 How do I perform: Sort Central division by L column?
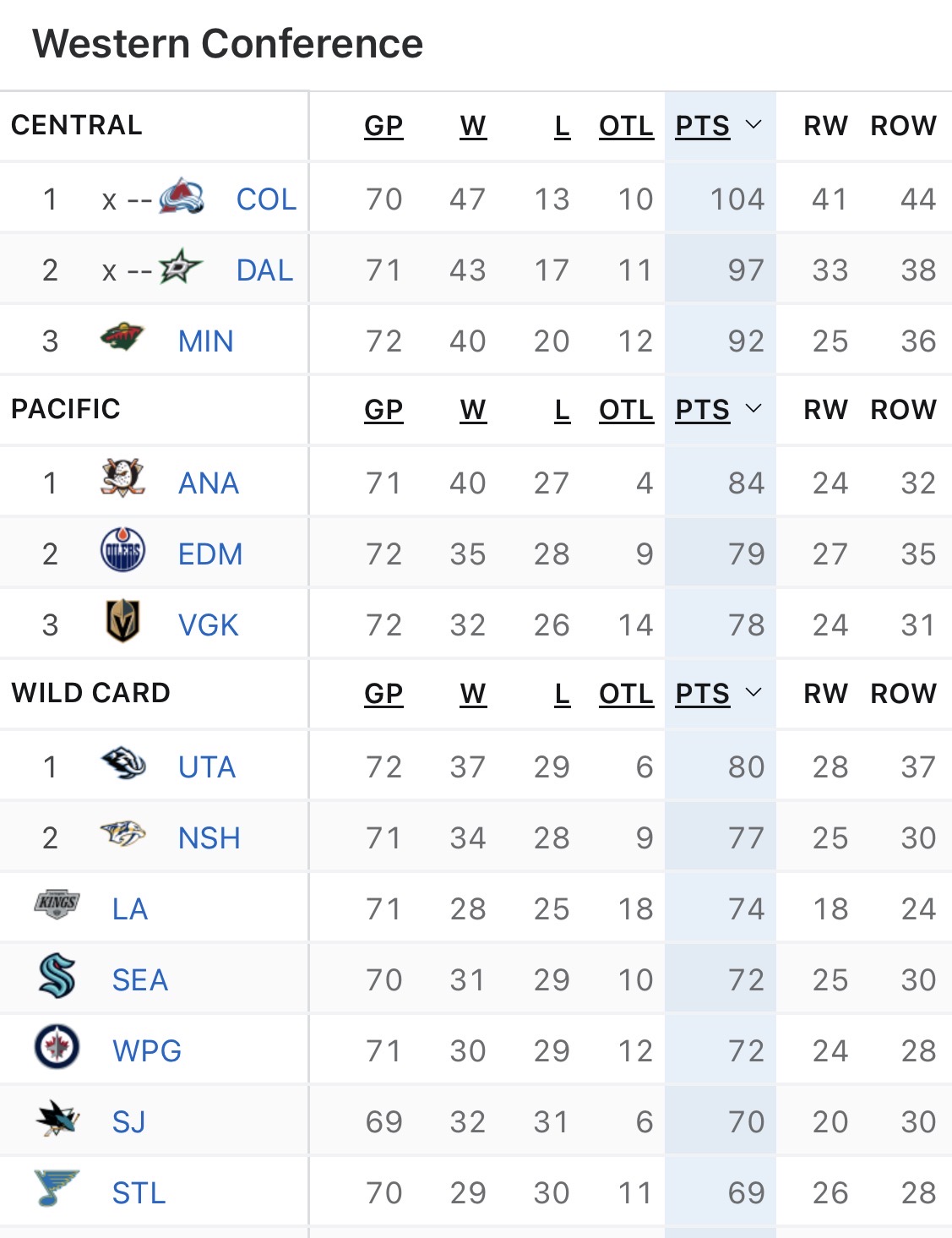[562, 126]
